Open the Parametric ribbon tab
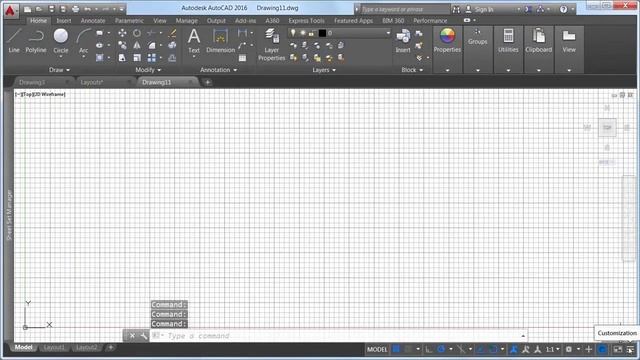 [129, 20]
